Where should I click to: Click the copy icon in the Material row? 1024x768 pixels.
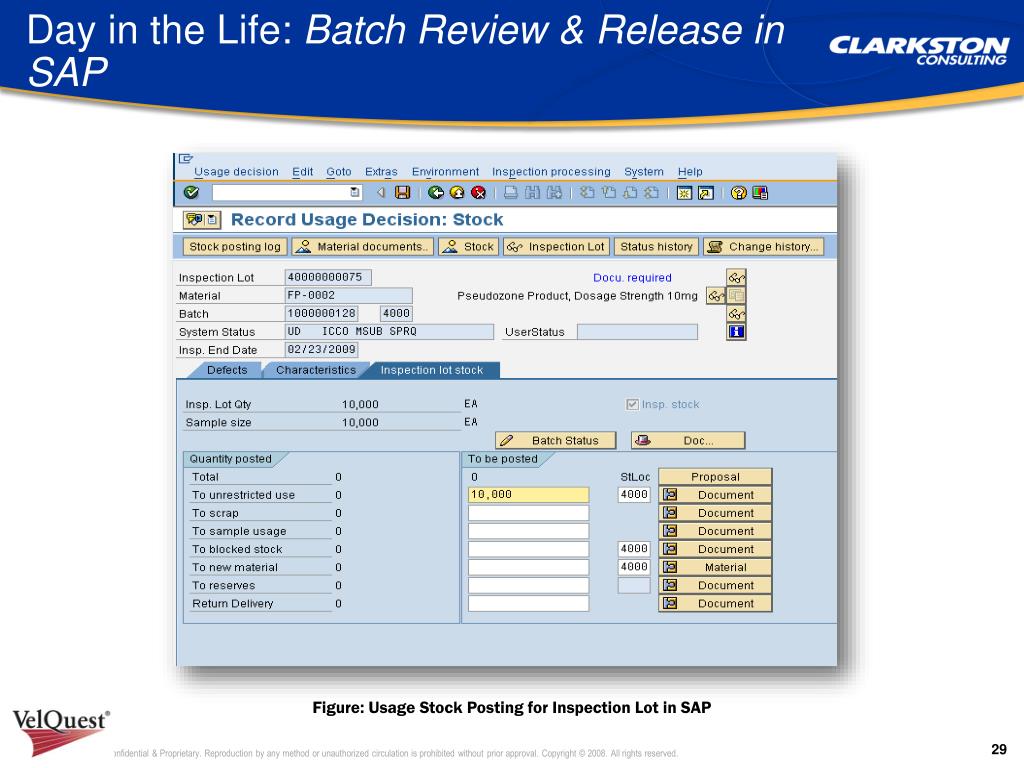736,296
